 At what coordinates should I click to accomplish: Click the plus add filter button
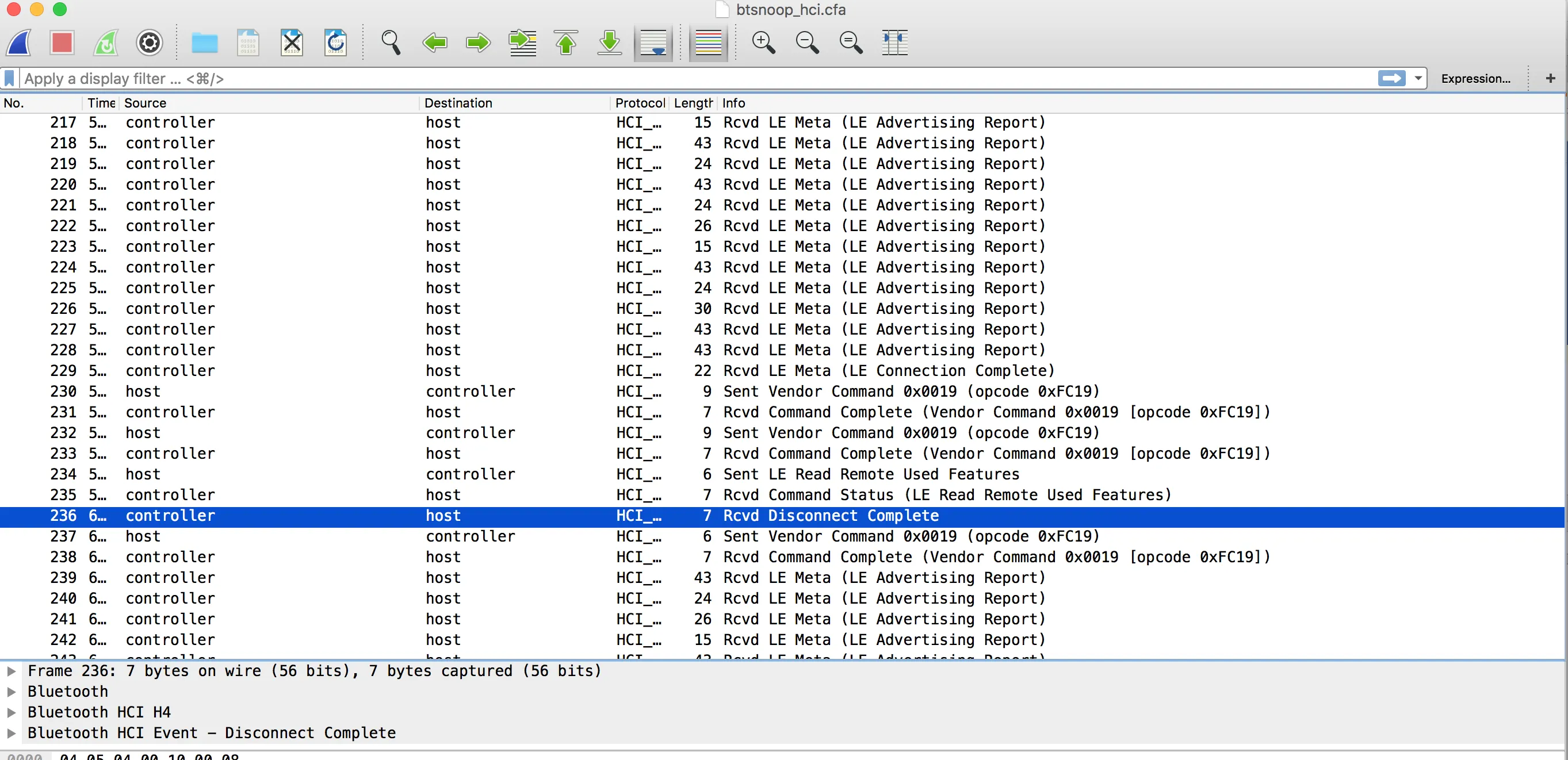tap(1550, 79)
